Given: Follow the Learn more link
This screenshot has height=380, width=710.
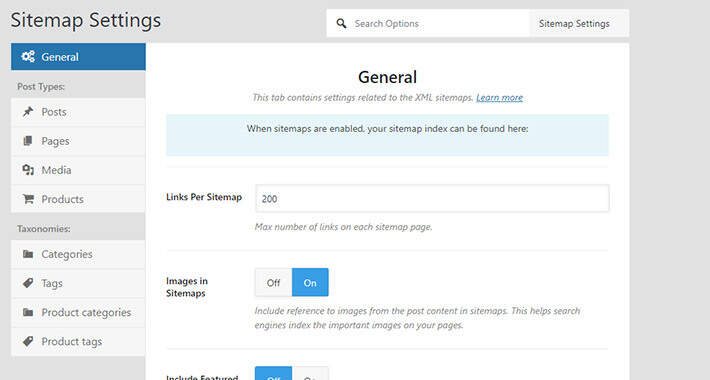Looking at the screenshot, I should pyautogui.click(x=499, y=97).
